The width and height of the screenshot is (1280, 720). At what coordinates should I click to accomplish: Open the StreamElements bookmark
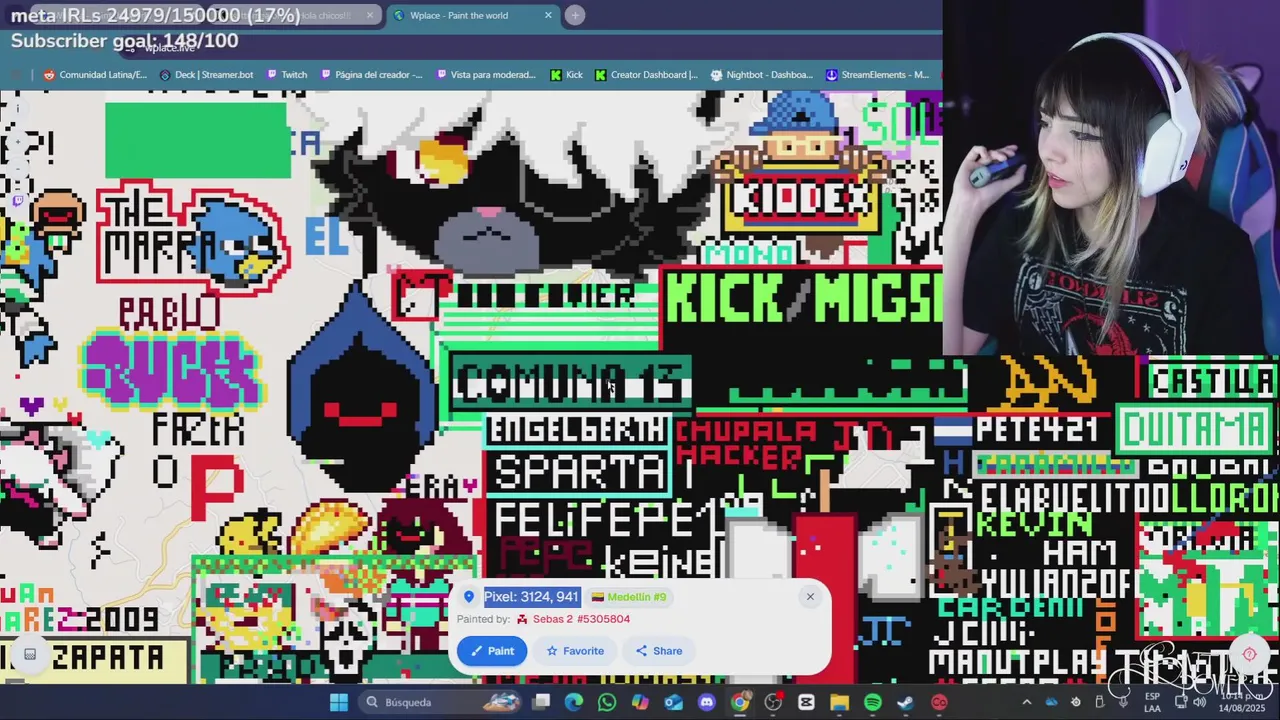[x=877, y=74]
